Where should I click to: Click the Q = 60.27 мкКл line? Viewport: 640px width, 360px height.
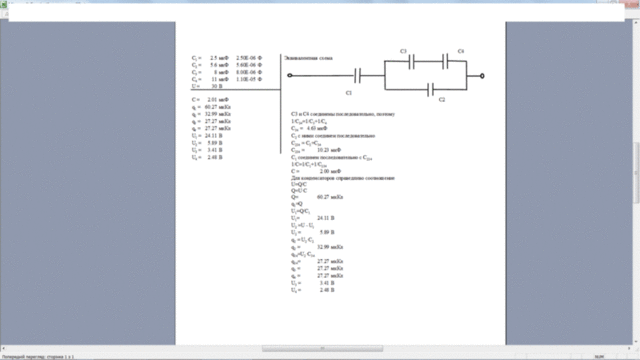(x=317, y=197)
